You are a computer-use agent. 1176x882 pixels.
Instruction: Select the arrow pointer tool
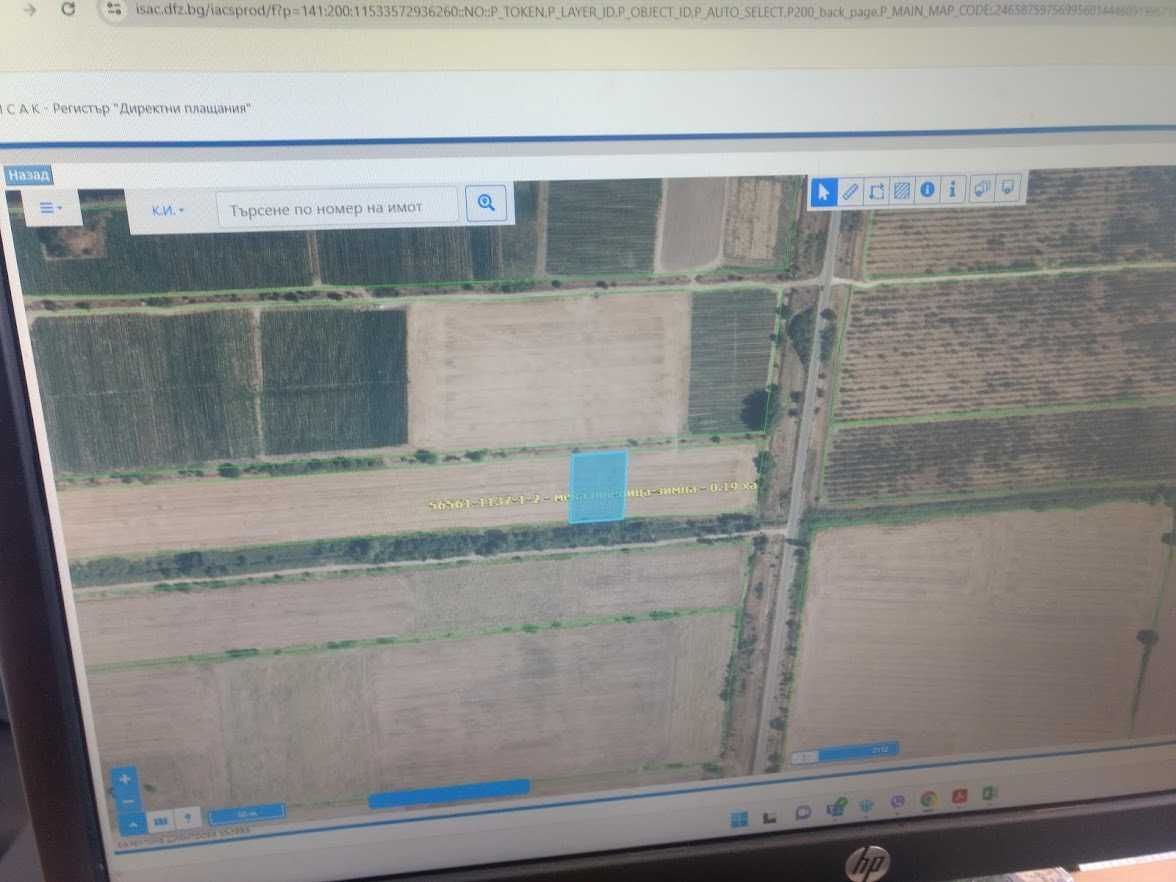823,192
